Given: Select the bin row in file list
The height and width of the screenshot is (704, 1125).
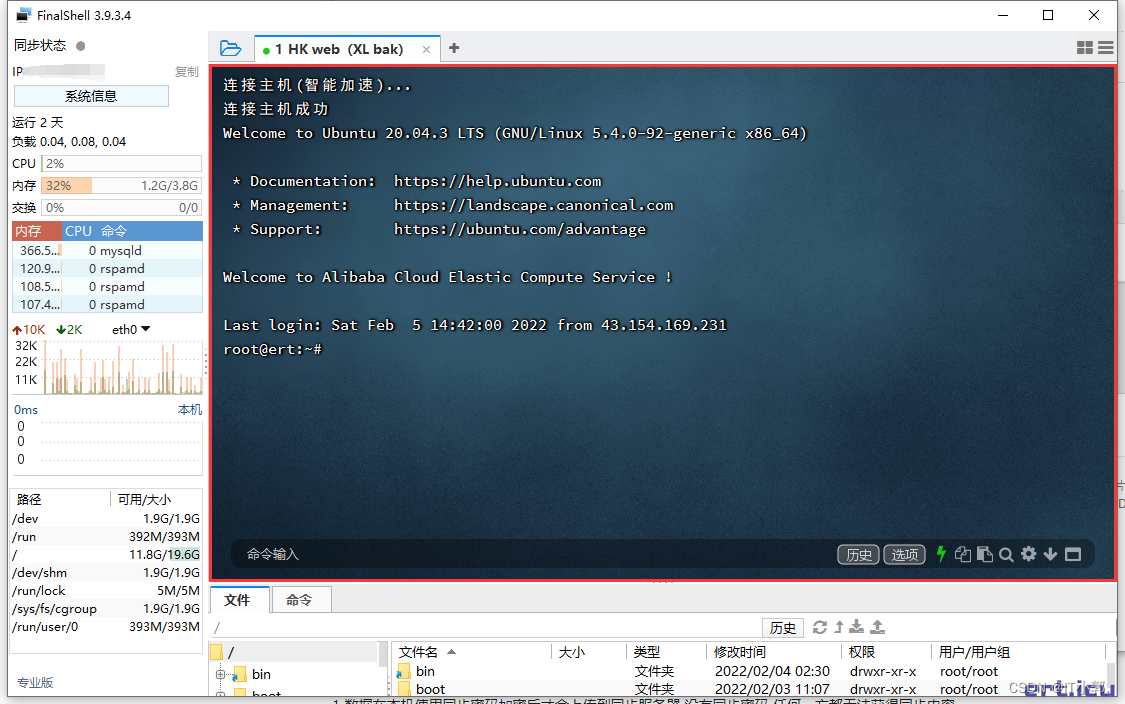Looking at the screenshot, I should point(750,672).
